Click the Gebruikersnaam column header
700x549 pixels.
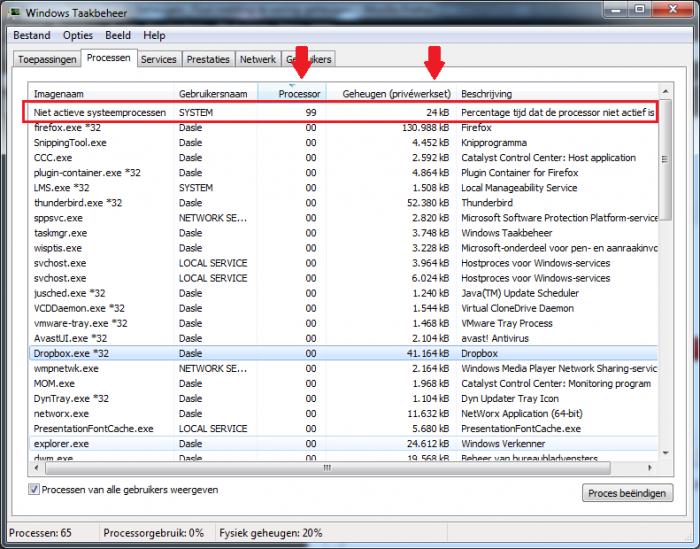pyautogui.click(x=215, y=93)
